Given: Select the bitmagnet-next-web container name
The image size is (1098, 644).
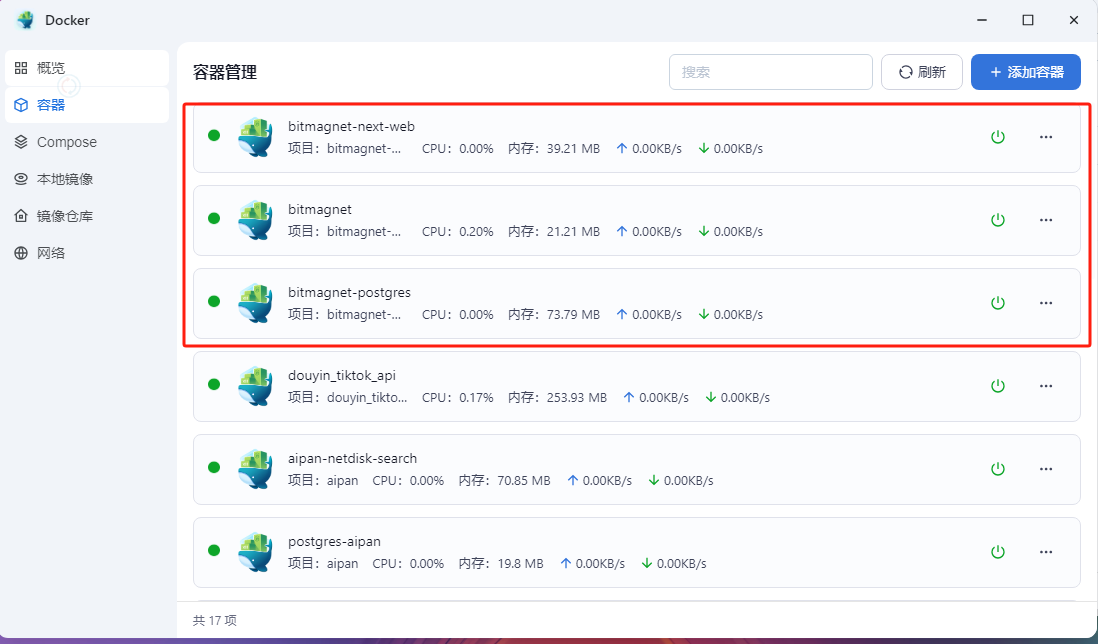Looking at the screenshot, I should coord(352,127).
